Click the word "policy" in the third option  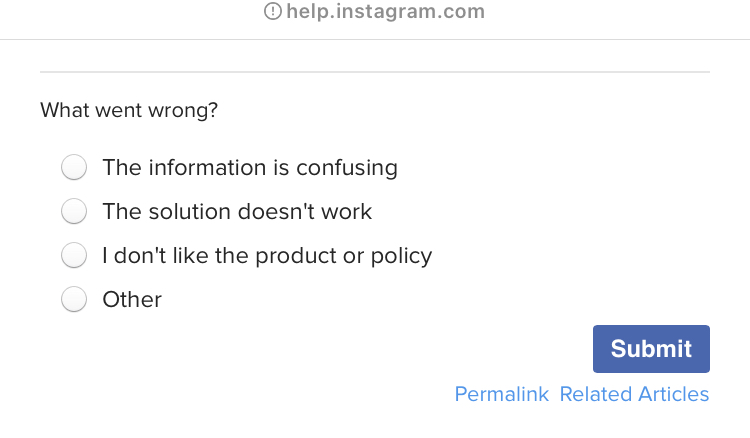coord(401,256)
